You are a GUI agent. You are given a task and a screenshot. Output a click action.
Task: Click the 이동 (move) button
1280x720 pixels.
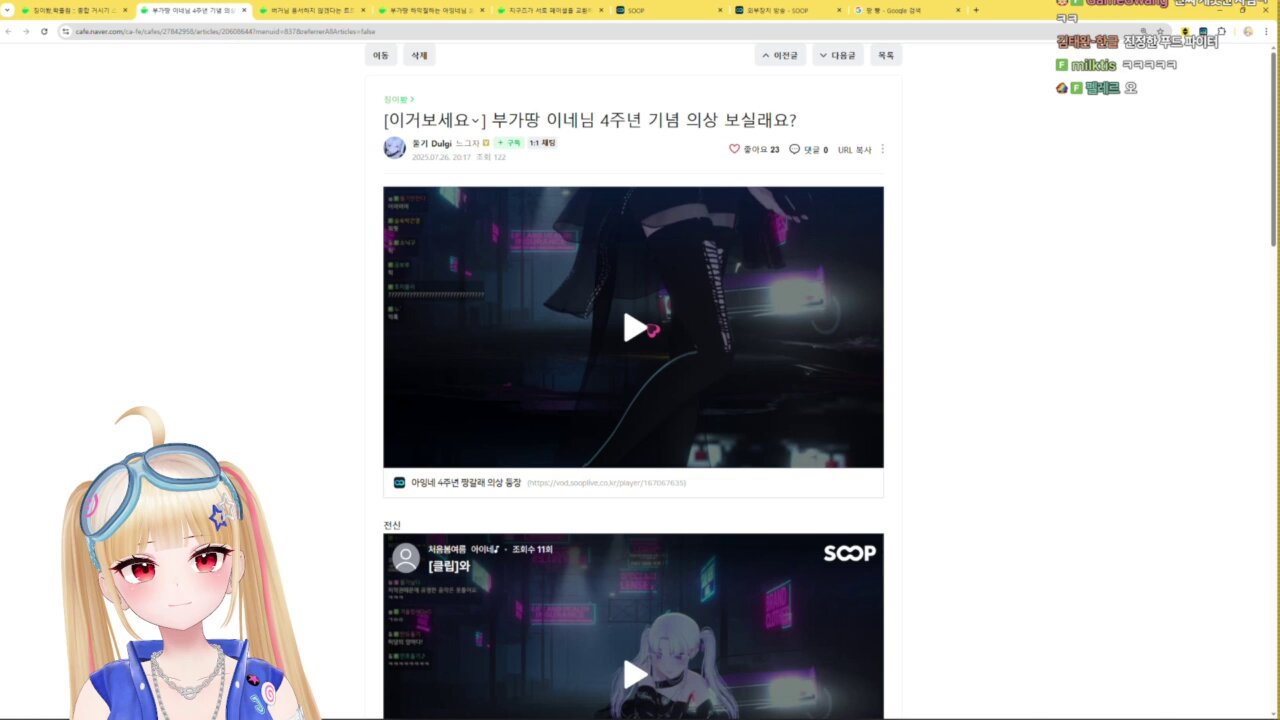pos(381,56)
